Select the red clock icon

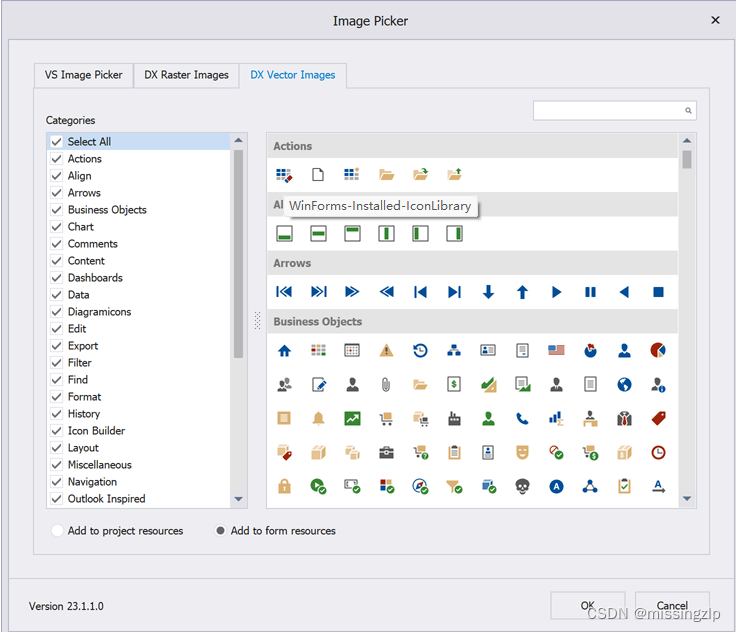[659, 453]
